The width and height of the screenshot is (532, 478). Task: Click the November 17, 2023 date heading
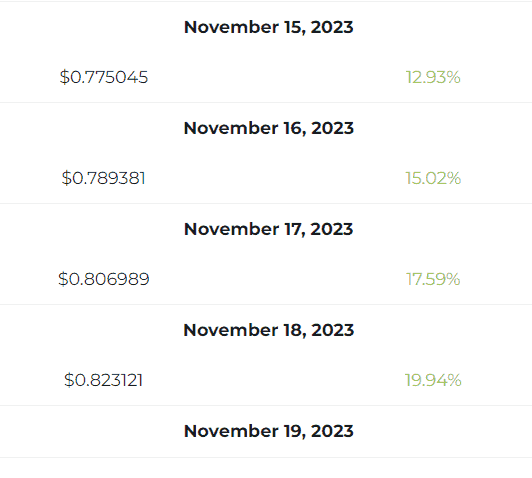click(268, 229)
